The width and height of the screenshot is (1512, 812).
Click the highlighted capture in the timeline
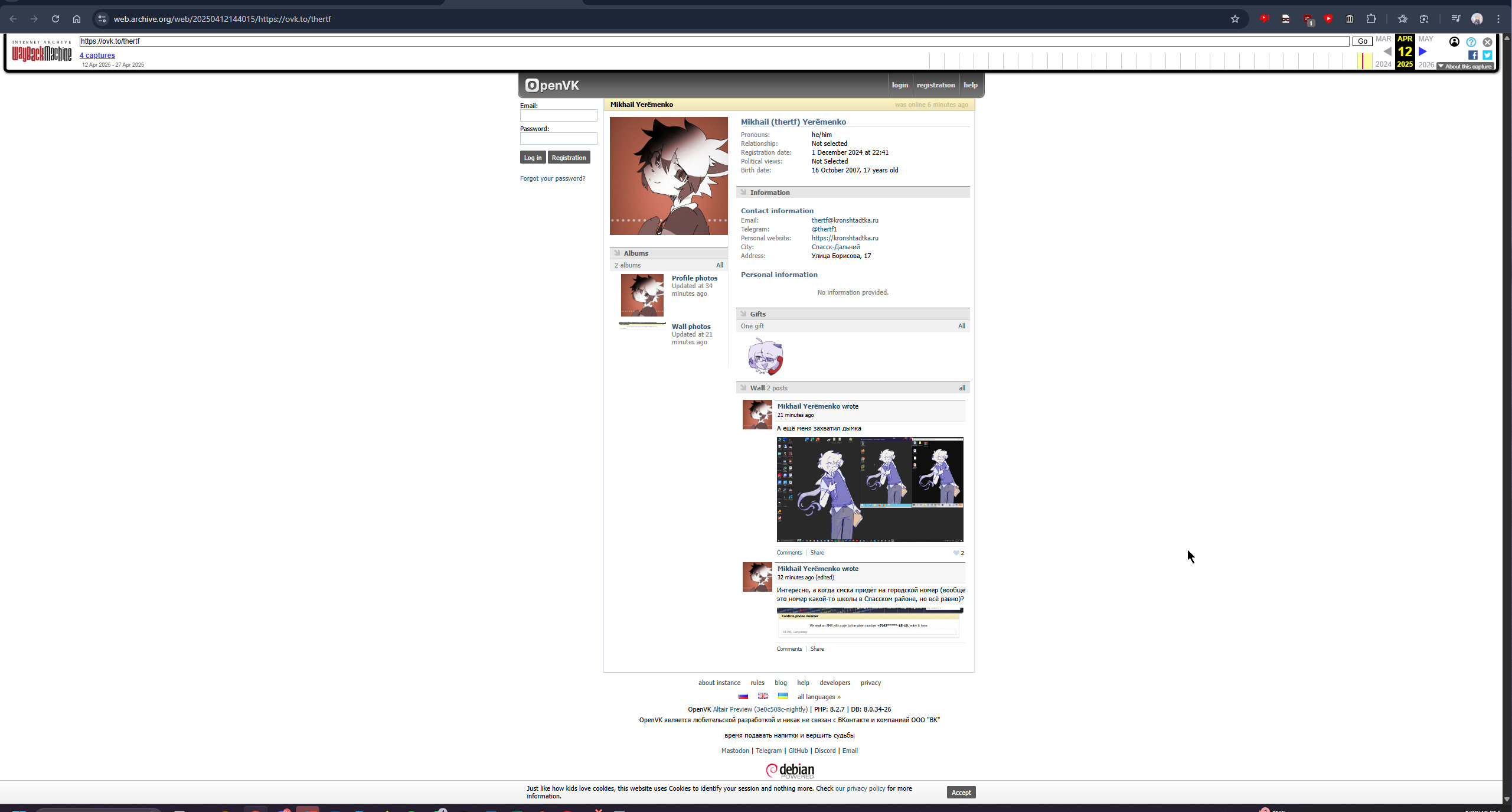pyautogui.click(x=1363, y=61)
